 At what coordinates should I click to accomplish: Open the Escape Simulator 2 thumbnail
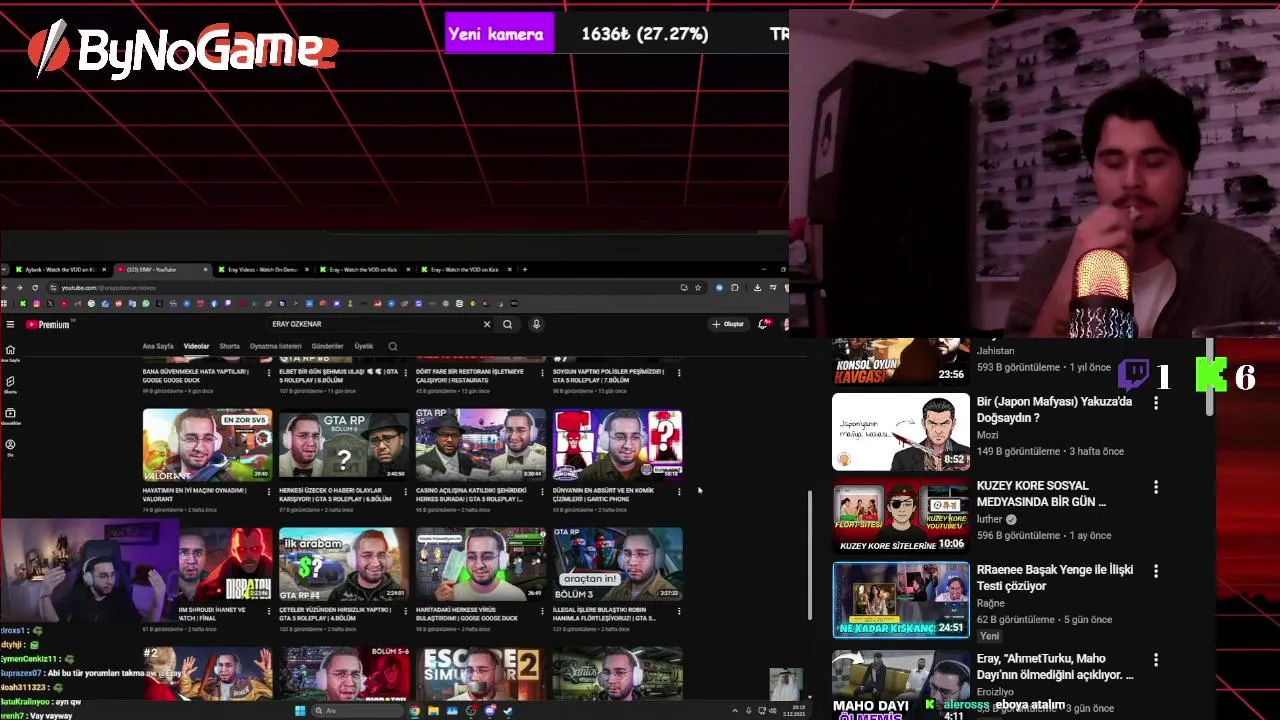tap(481, 673)
